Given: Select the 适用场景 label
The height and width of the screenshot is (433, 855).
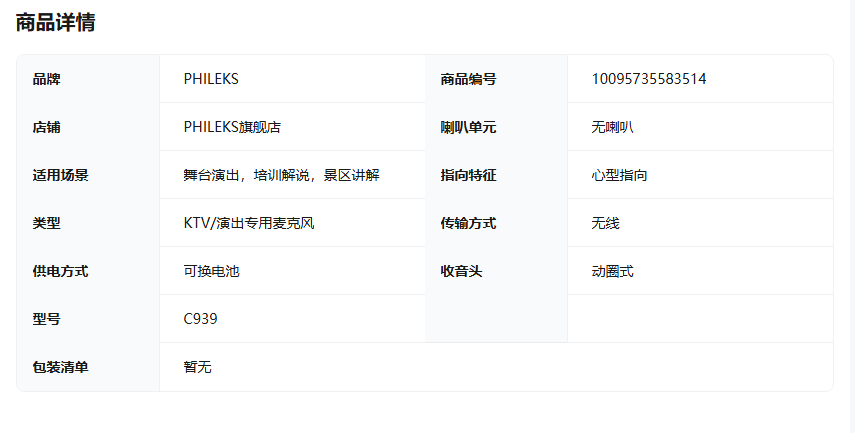Looking at the screenshot, I should (61, 175).
